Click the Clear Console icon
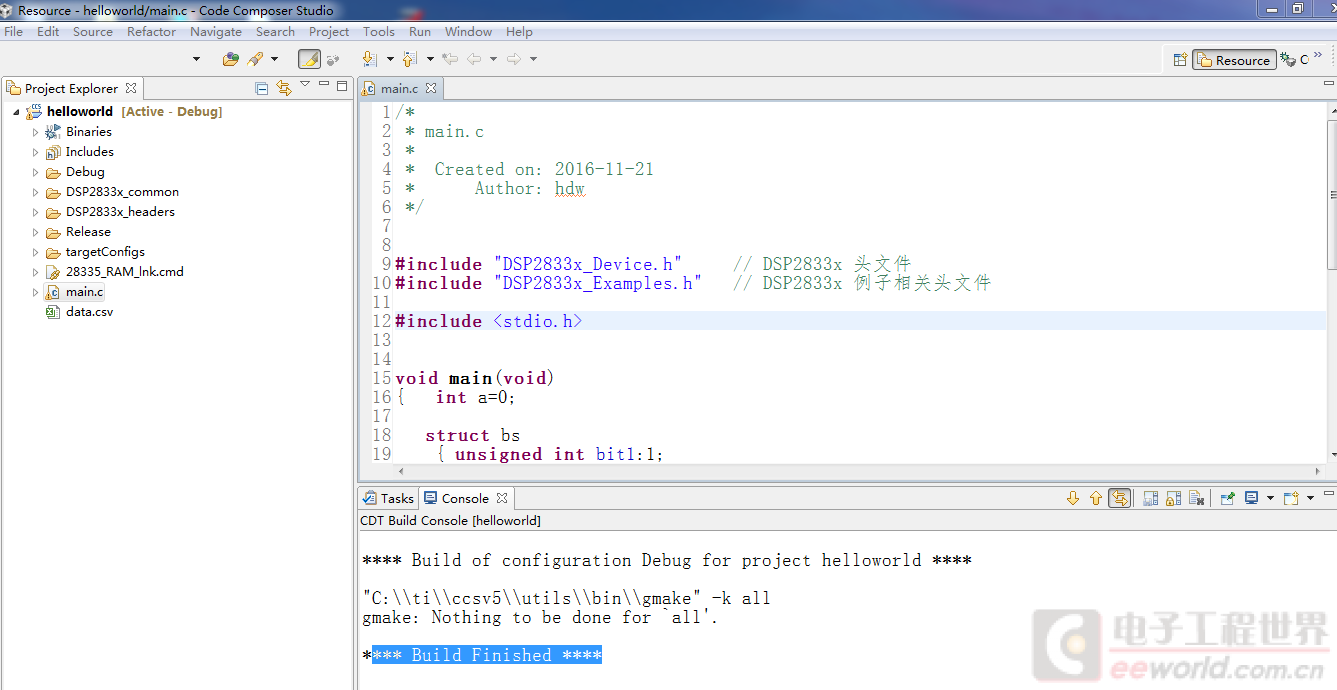Viewport: 1337px width, 690px height. click(1196, 498)
